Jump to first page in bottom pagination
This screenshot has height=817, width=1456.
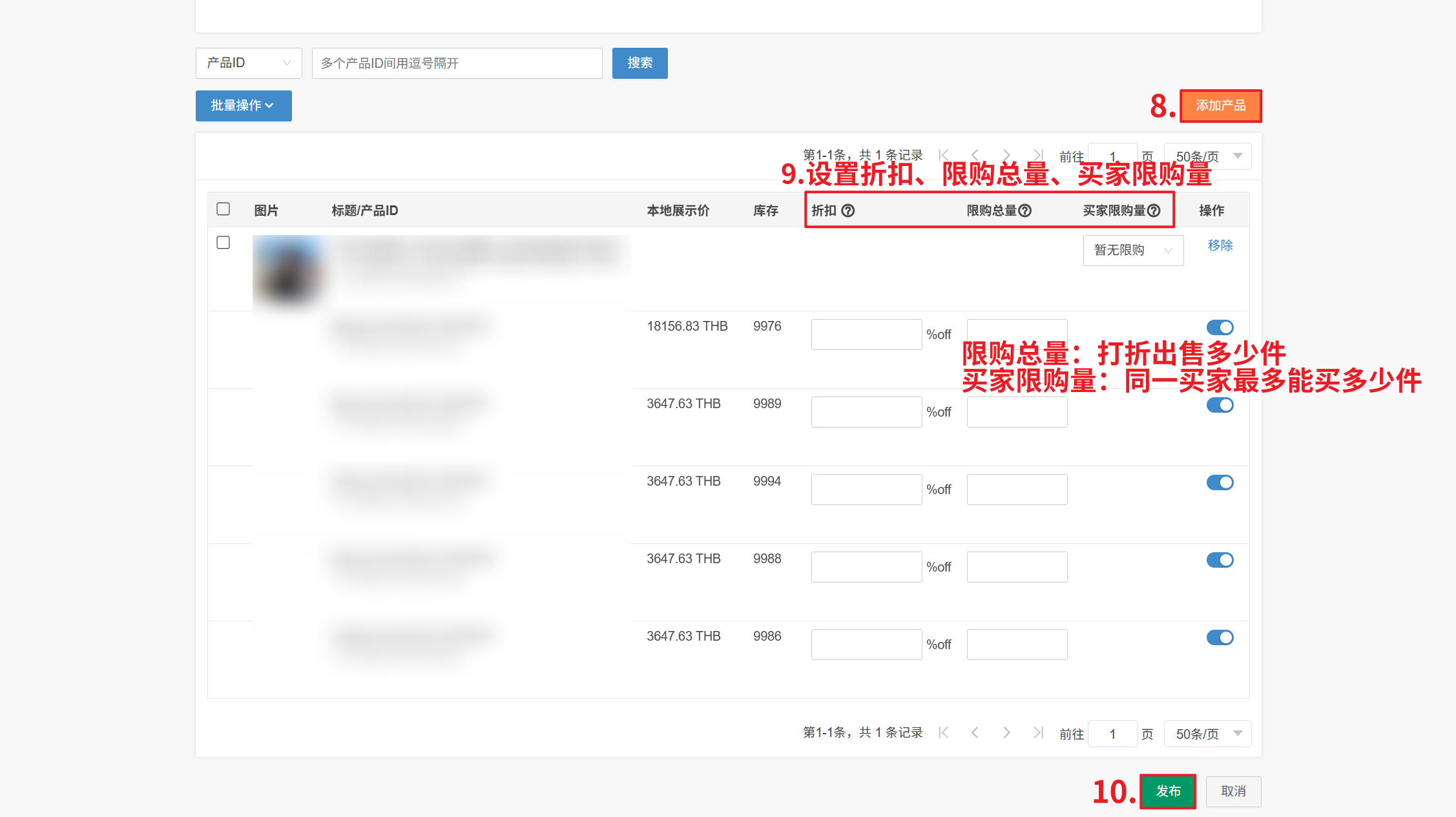click(x=944, y=732)
